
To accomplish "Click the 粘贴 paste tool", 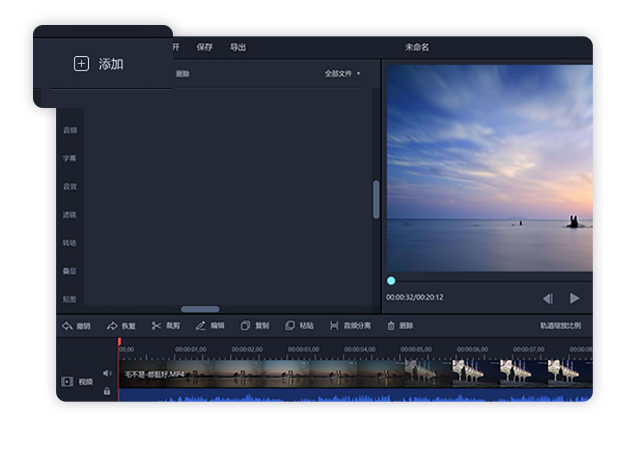I will tap(299, 326).
